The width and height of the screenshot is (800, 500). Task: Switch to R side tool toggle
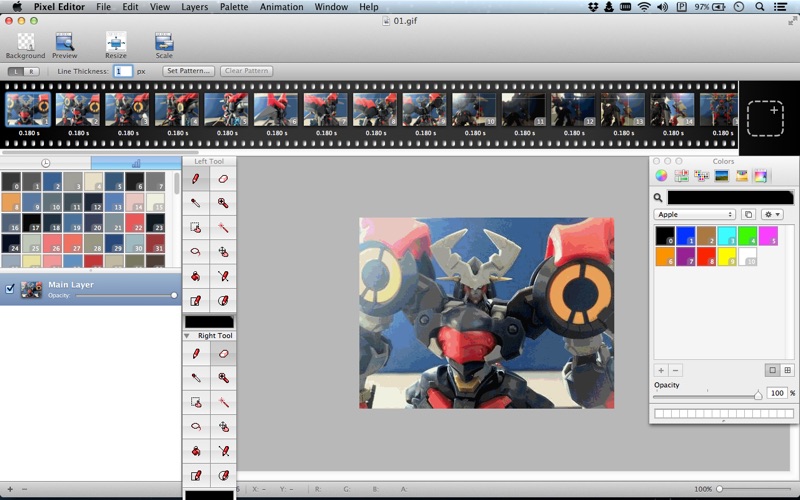(x=32, y=72)
